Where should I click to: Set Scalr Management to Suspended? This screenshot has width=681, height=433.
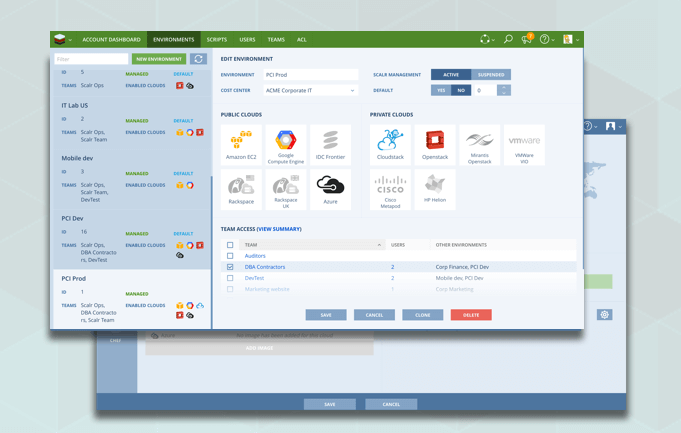491,74
